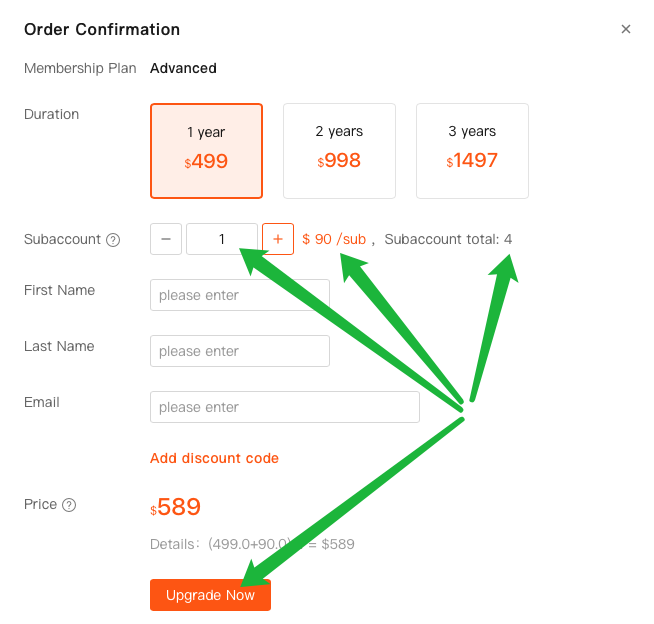
Task: Click the Subaccount help question icon
Action: pos(113,240)
